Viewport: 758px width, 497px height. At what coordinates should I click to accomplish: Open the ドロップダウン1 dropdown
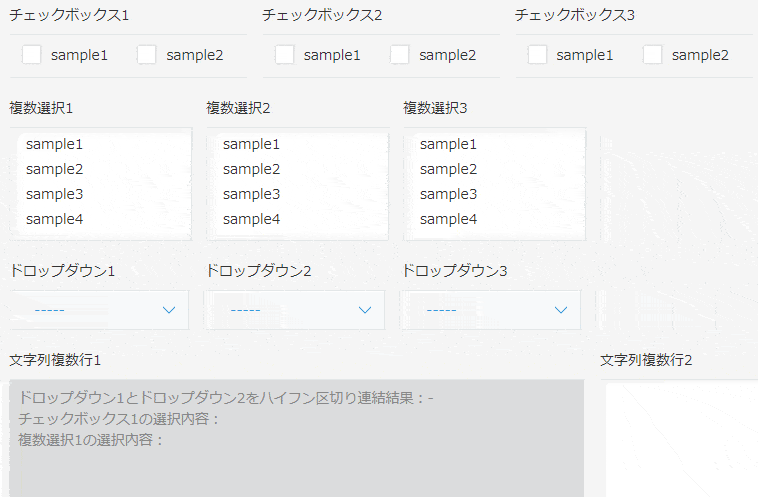coord(99,310)
